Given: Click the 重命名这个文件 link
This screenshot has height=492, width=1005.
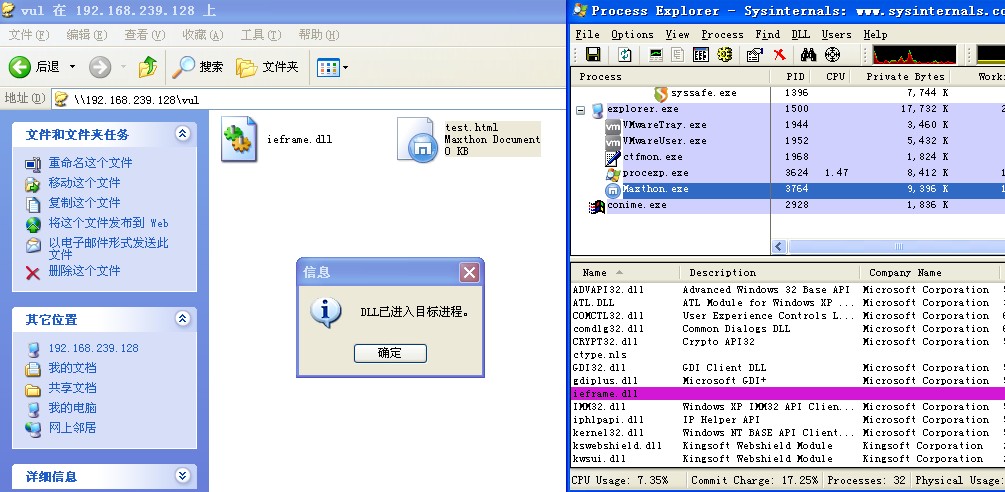Looking at the screenshot, I should (x=90, y=163).
